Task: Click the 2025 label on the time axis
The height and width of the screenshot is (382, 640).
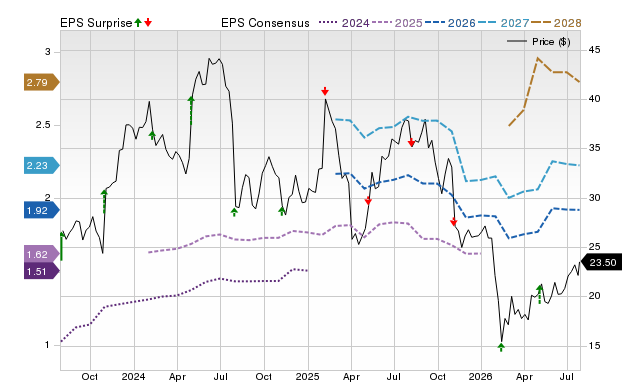Action: tap(307, 376)
